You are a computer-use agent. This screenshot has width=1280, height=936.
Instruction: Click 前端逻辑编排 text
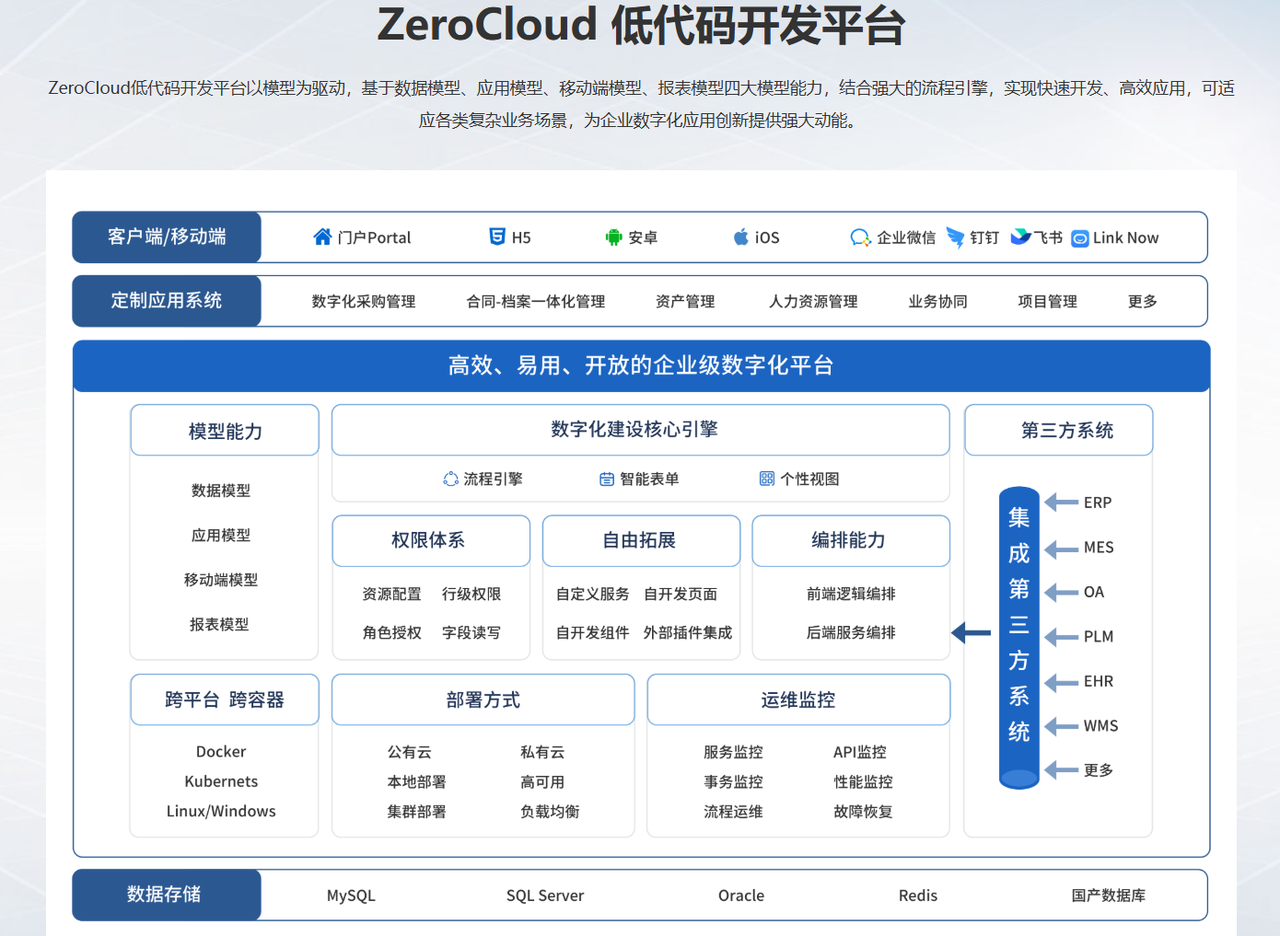coord(851,594)
